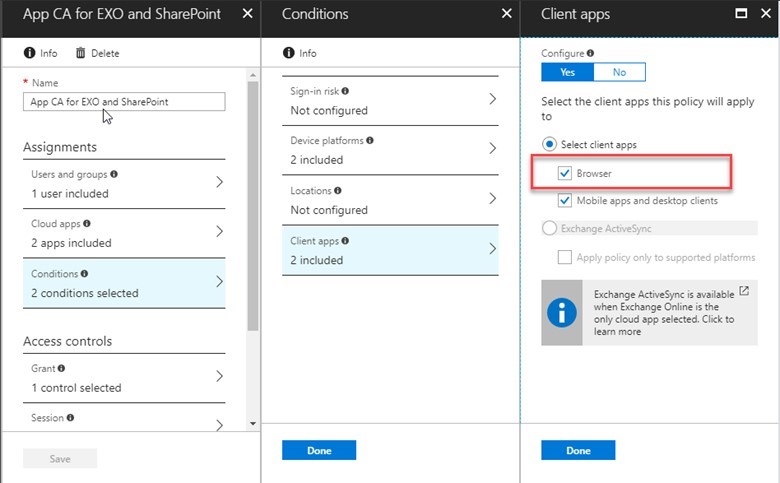The image size is (780, 483).
Task: Click Done in the Conditions blade
Action: pyautogui.click(x=319, y=450)
